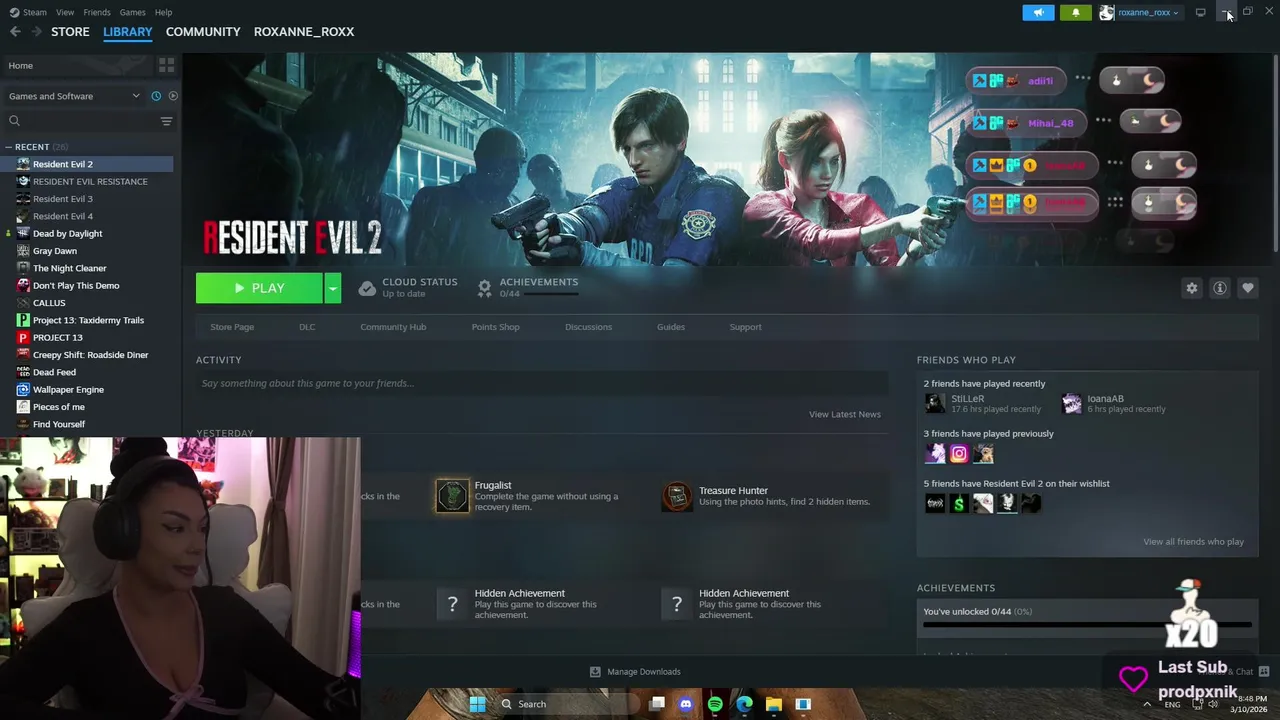Image resolution: width=1280 pixels, height=720 pixels.
Task: Click the Steam logo menu
Action: click(14, 12)
